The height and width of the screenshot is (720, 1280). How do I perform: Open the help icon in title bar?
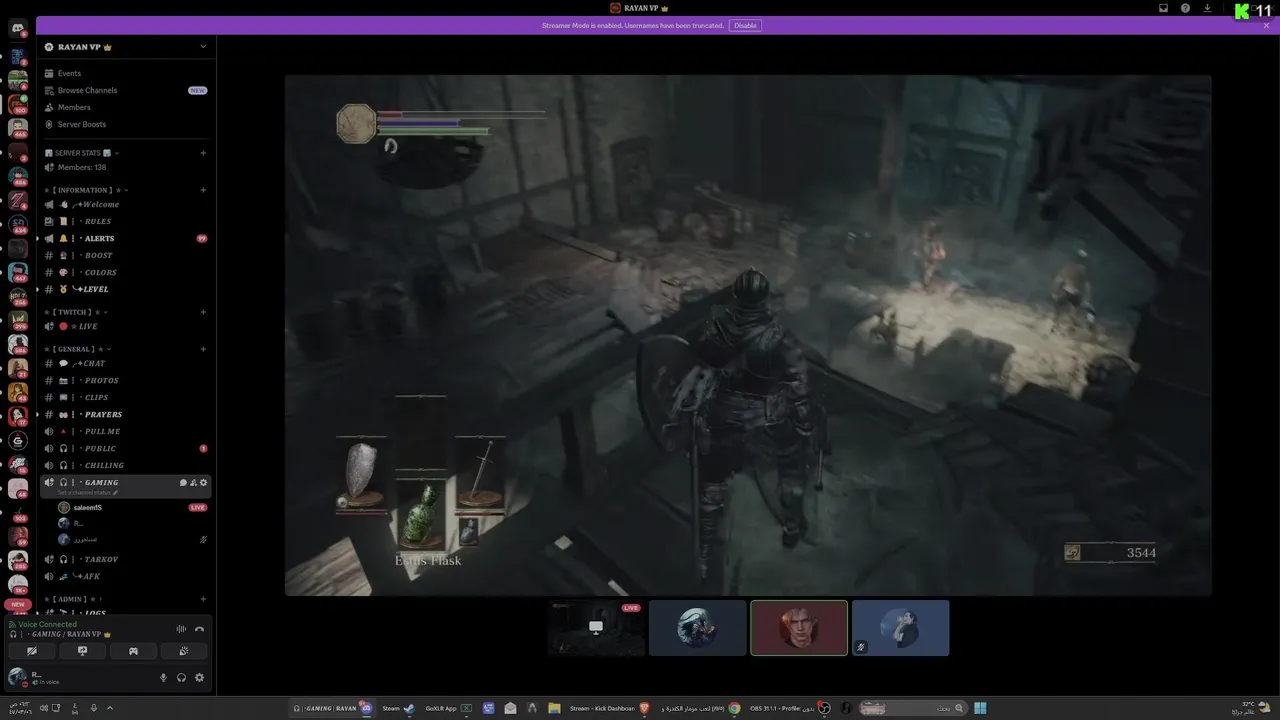point(1185,8)
